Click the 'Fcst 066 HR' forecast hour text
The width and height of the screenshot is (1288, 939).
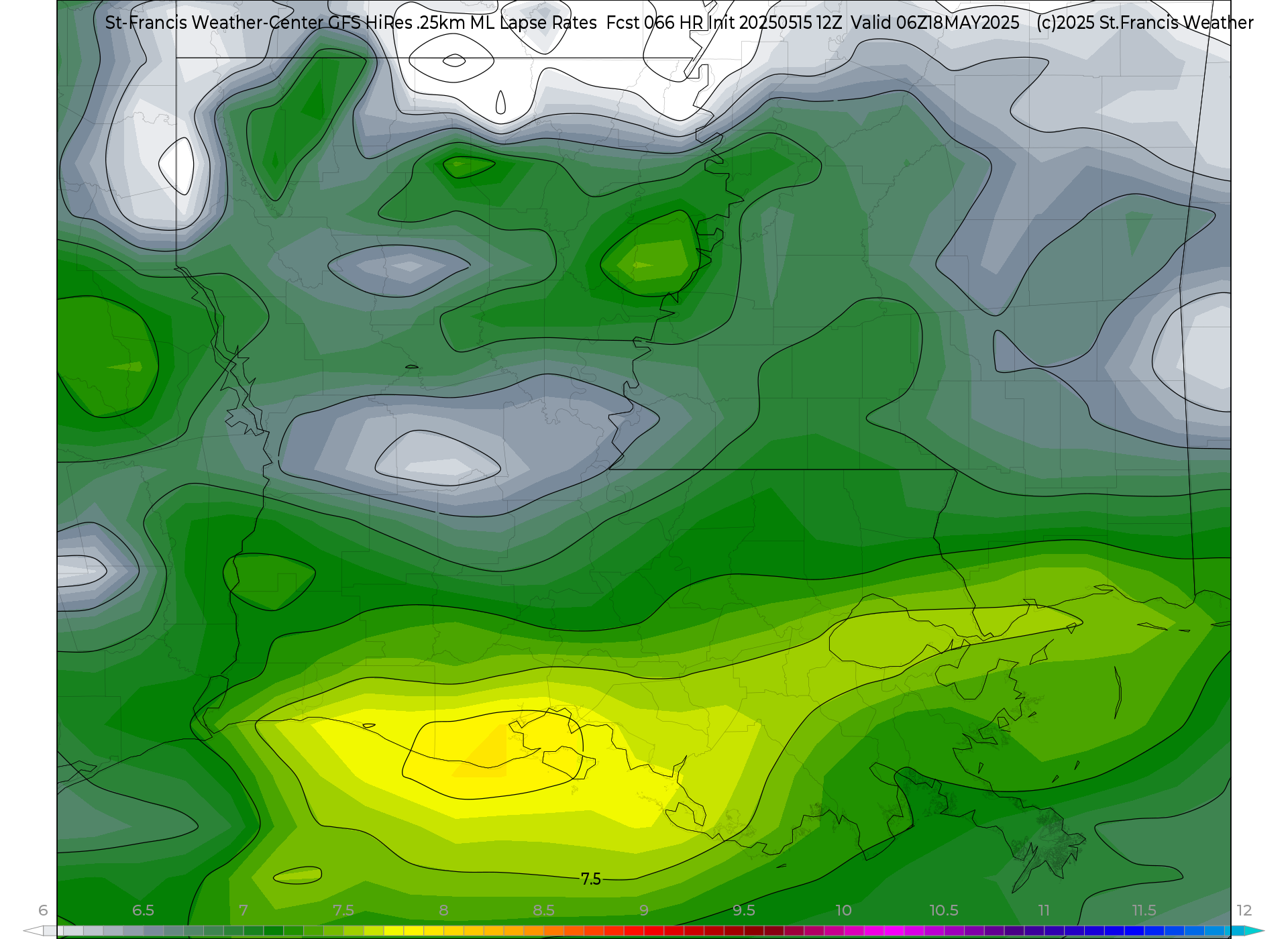pyautogui.click(x=654, y=23)
